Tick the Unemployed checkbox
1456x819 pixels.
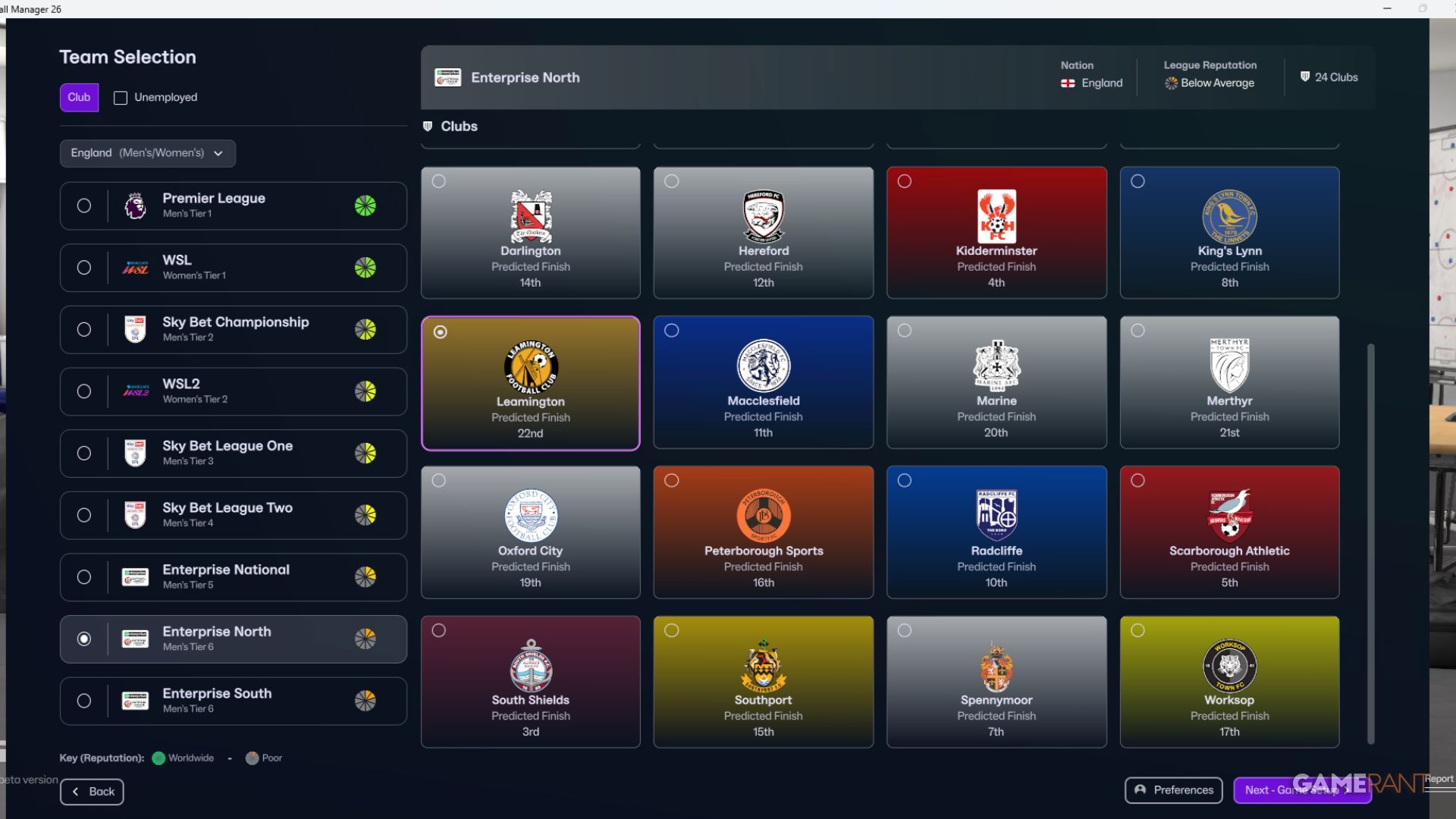(121, 98)
